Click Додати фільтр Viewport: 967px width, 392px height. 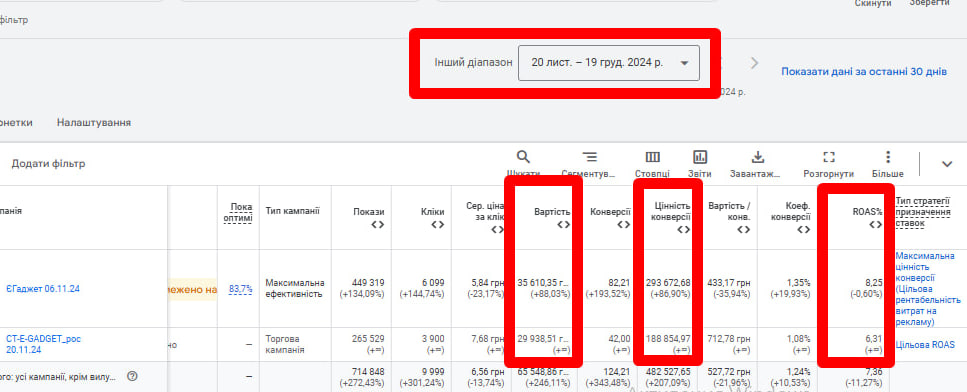click(48, 164)
